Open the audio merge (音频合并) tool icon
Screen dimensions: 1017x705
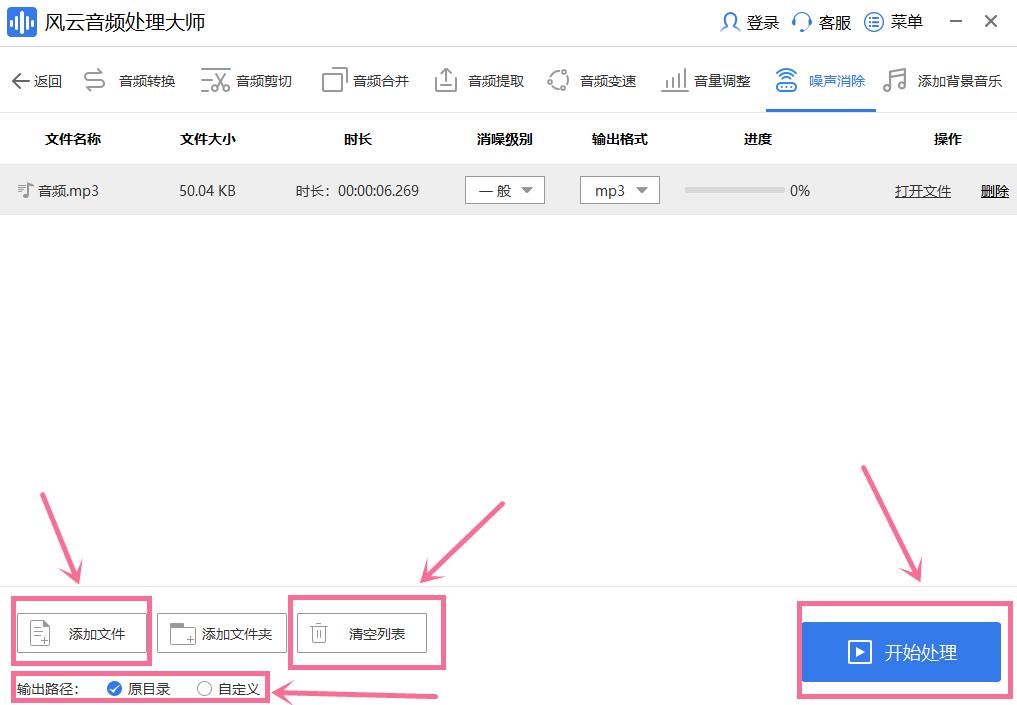[334, 81]
